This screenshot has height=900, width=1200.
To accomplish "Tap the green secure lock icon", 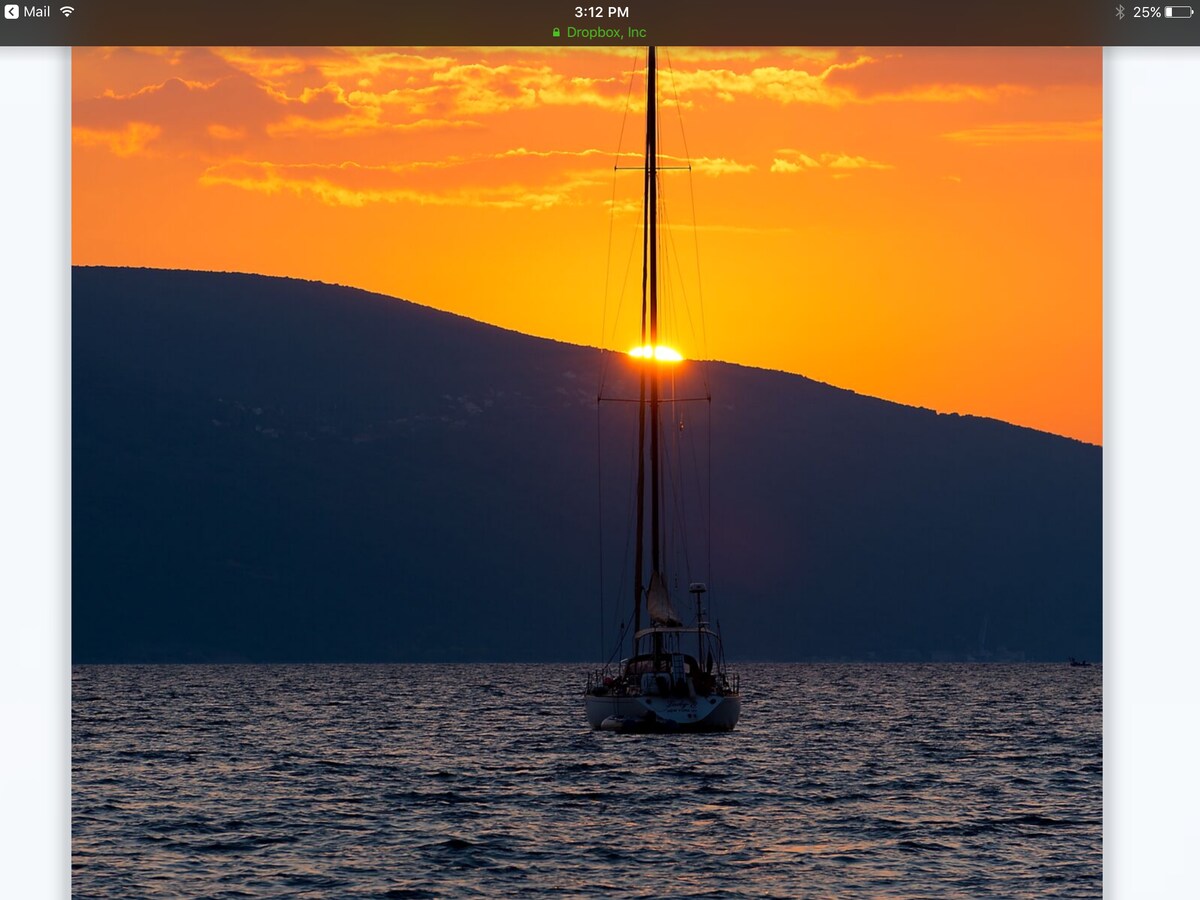I will 557,33.
